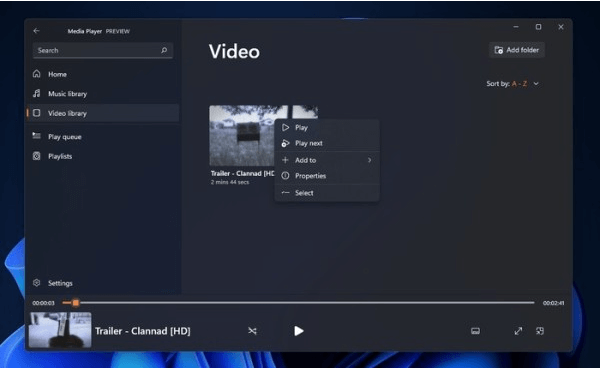The width and height of the screenshot is (601, 369).
Task: Go back using the back arrow
Action: (x=36, y=31)
